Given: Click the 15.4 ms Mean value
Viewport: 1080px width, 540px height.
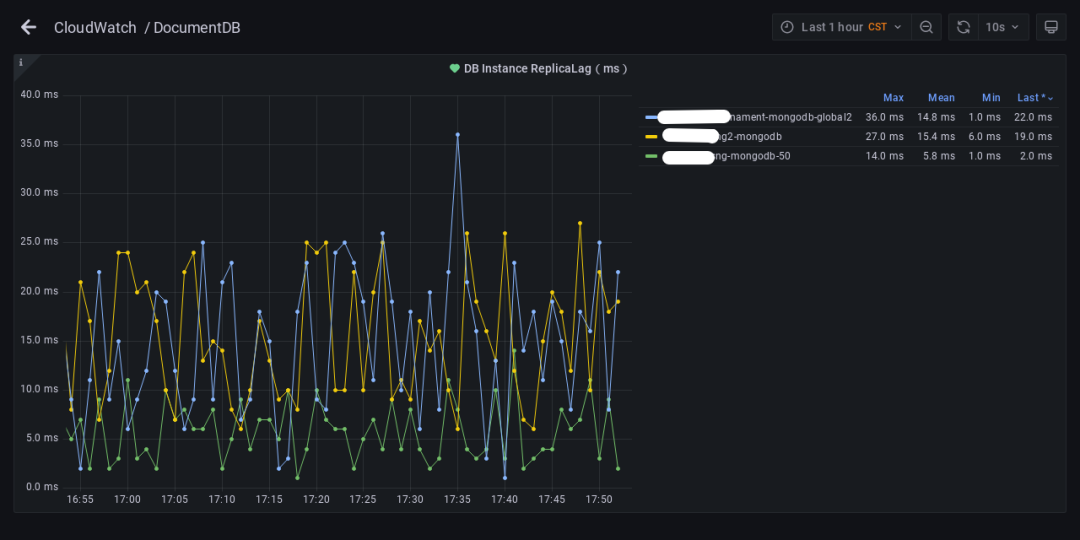Looking at the screenshot, I should 936,136.
